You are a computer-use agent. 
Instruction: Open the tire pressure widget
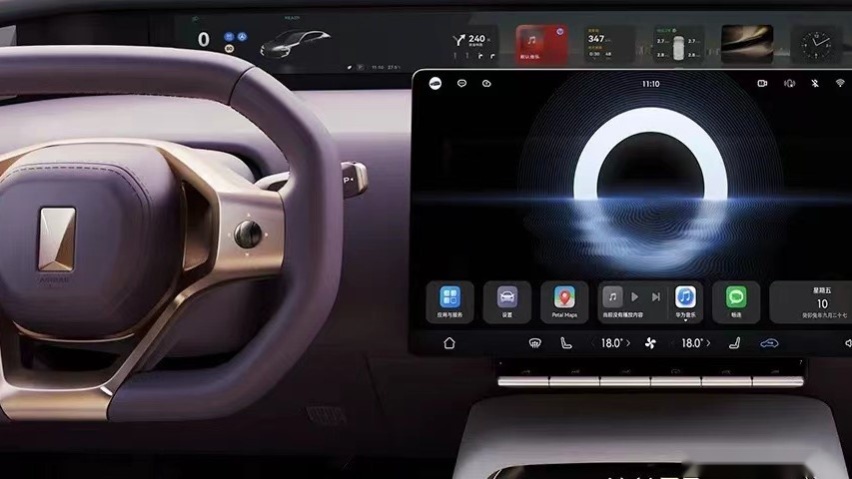click(678, 45)
